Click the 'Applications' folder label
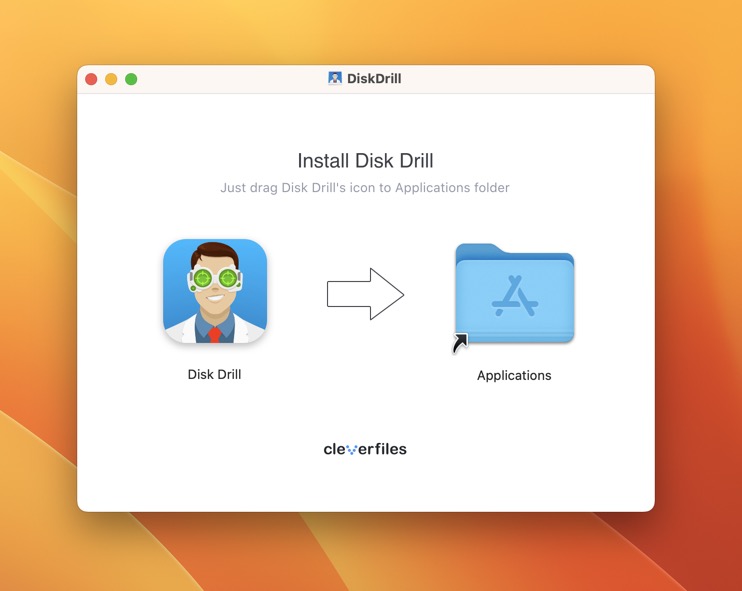The height and width of the screenshot is (591, 742). [x=514, y=376]
